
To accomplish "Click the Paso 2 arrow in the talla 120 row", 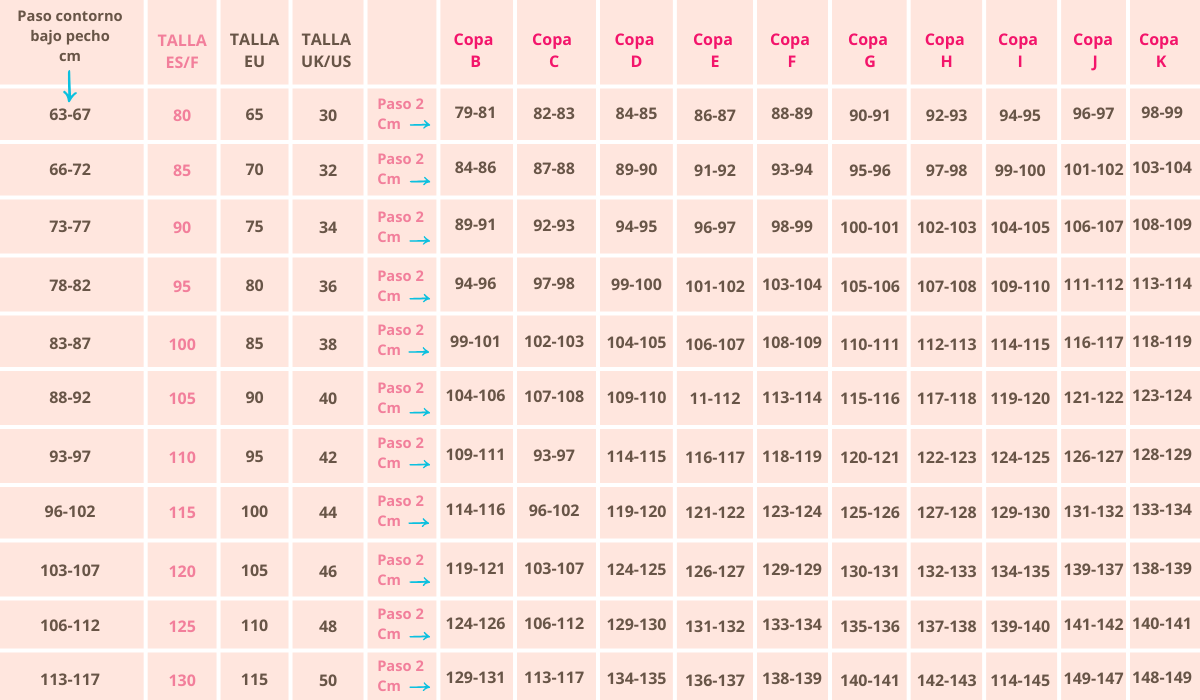I will (419, 582).
